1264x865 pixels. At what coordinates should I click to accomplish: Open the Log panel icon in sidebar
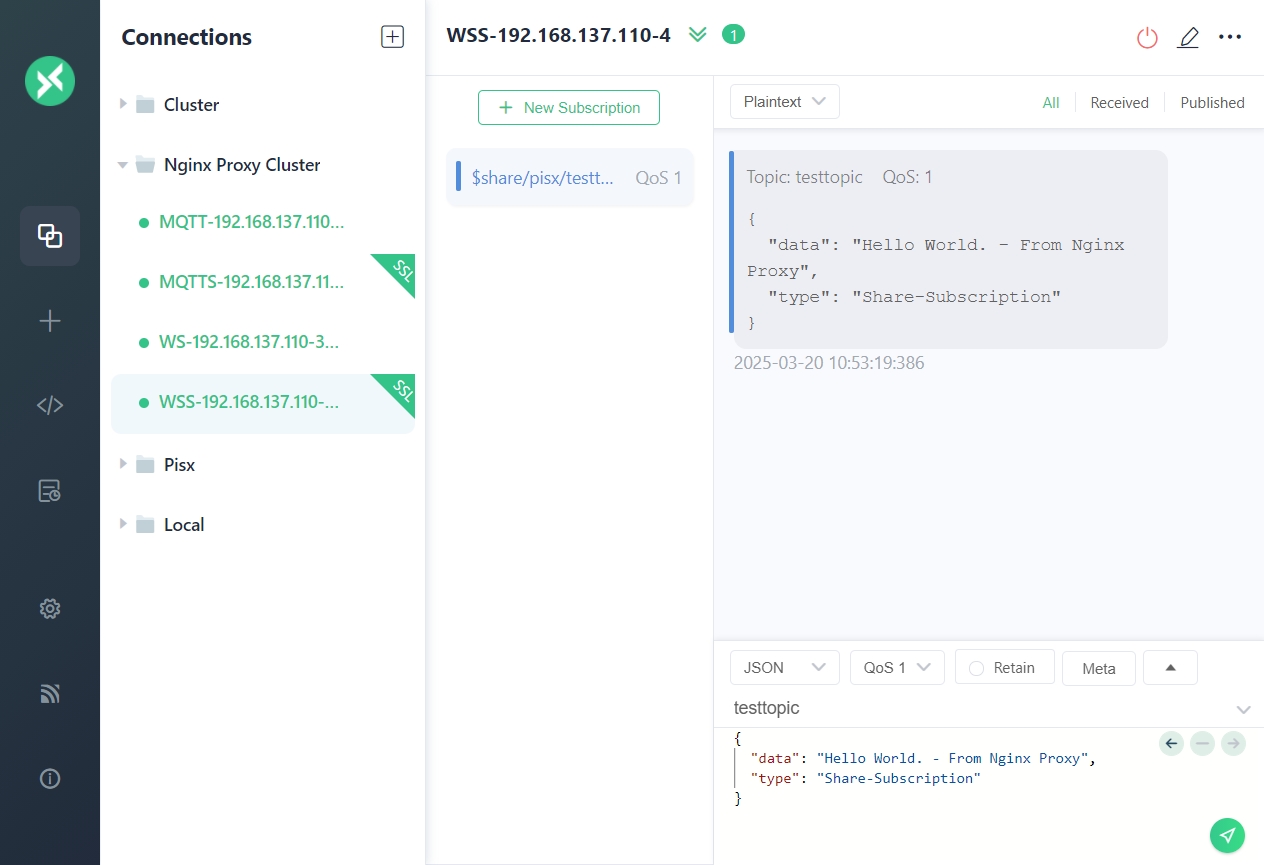[x=50, y=490]
